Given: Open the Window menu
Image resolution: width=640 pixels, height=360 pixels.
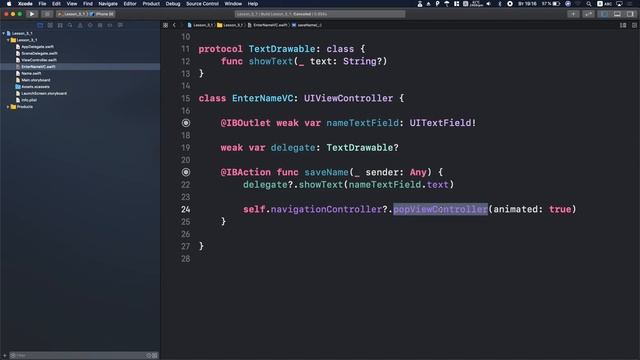Looking at the screenshot, I should (233, 4).
